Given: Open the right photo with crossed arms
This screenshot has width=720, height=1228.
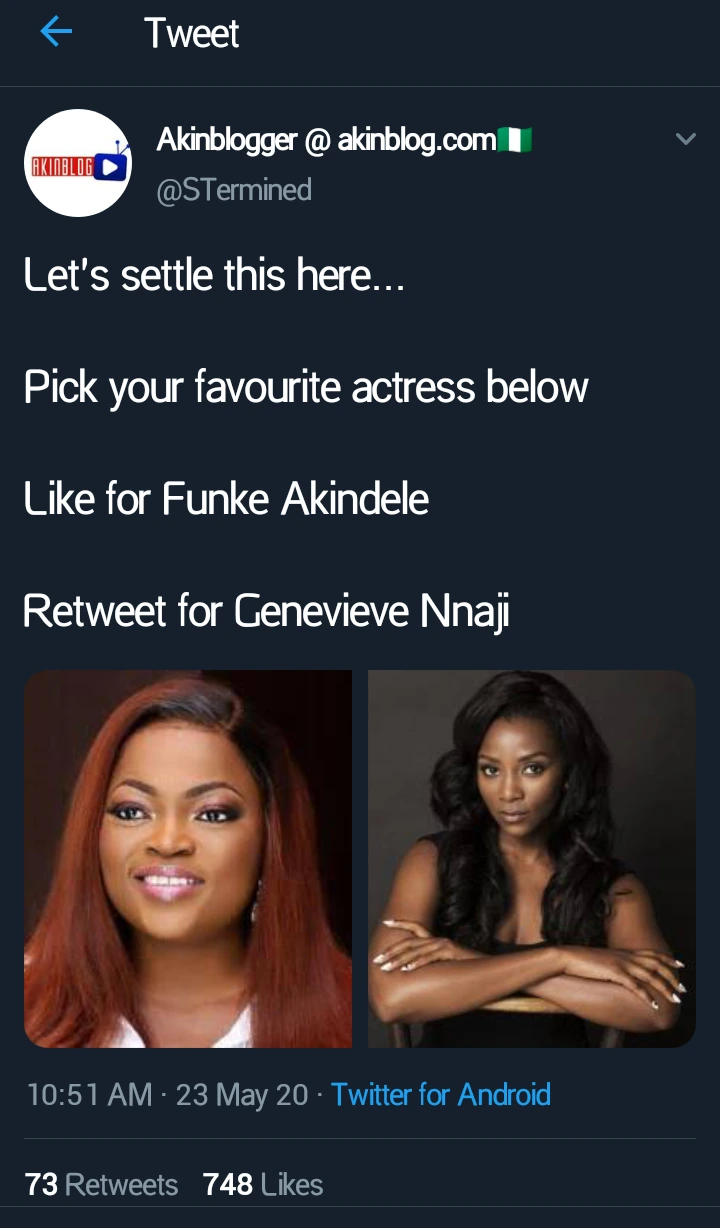Looking at the screenshot, I should (x=532, y=859).
